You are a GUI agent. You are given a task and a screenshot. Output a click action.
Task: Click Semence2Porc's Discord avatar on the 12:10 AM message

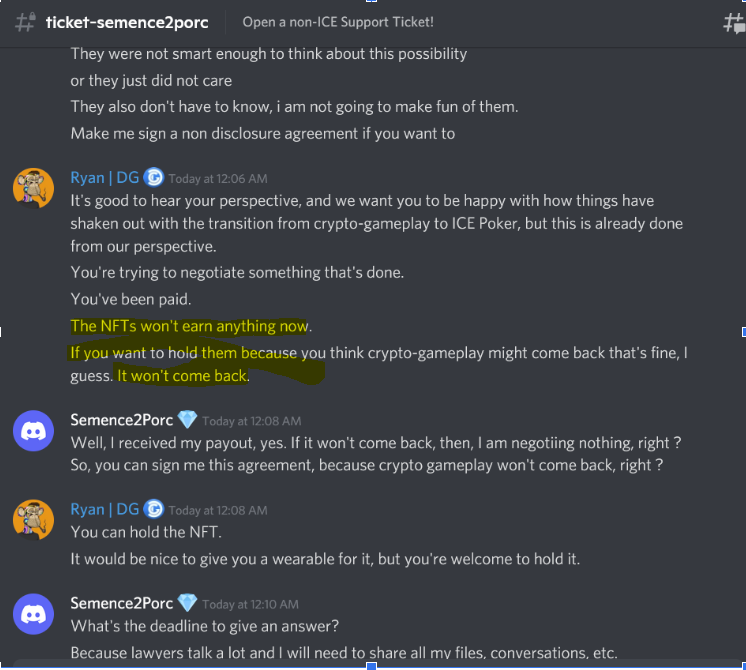pos(33,613)
